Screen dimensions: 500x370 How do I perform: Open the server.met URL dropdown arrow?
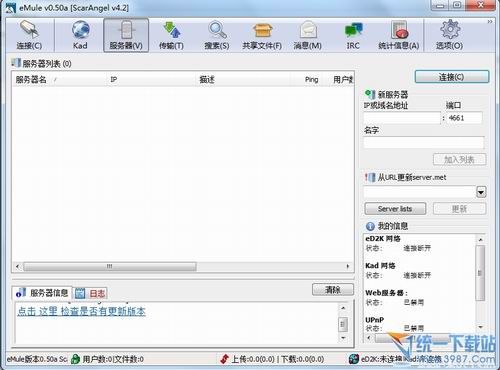click(481, 192)
